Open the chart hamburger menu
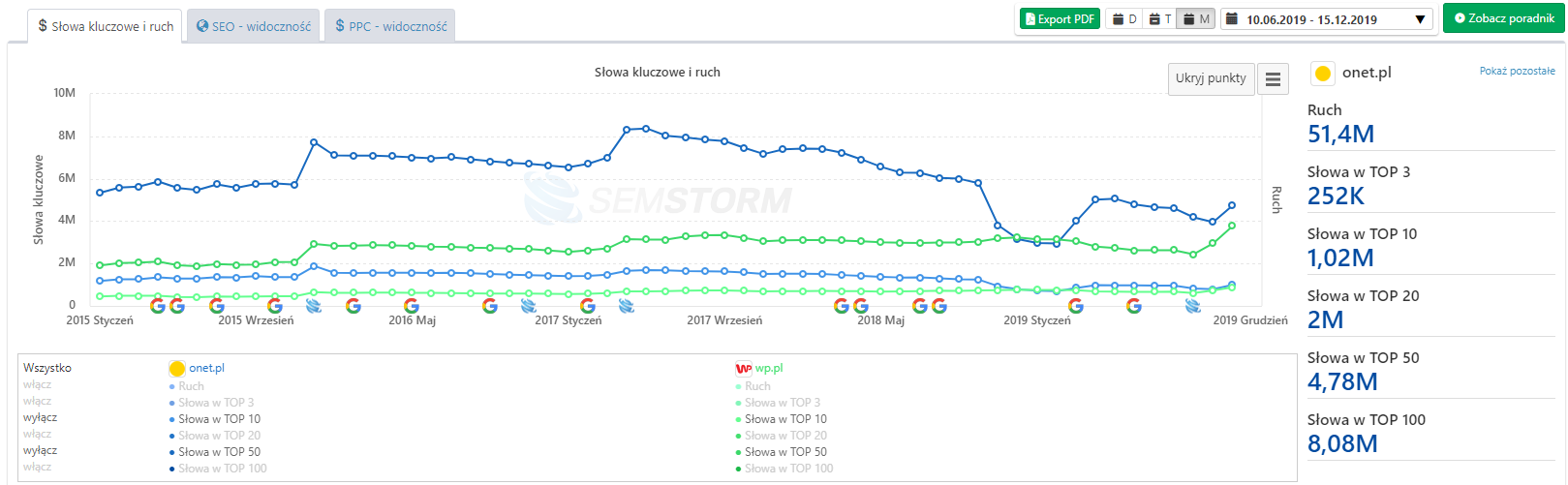Viewport: 1568px width, 485px height. 1273,79
